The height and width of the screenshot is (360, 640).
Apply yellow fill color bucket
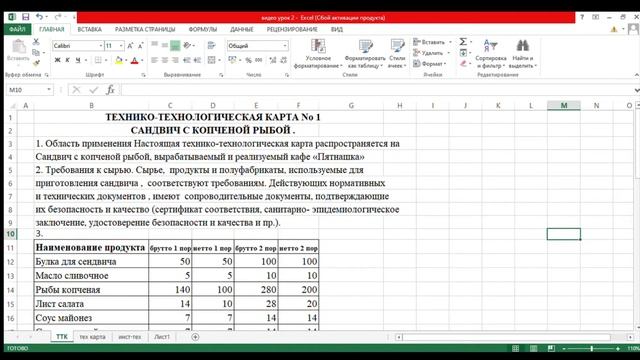[x=118, y=60]
